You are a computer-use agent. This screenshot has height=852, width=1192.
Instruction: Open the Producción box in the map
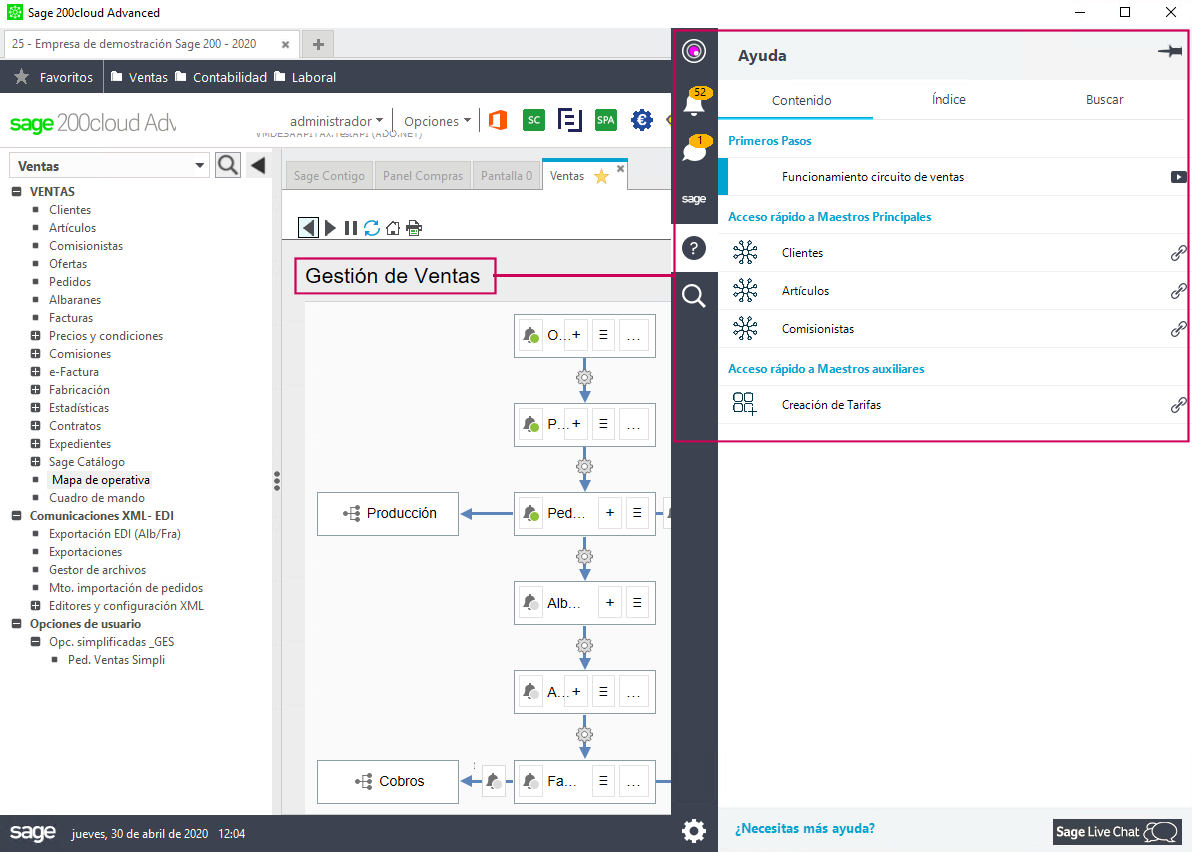(x=388, y=514)
